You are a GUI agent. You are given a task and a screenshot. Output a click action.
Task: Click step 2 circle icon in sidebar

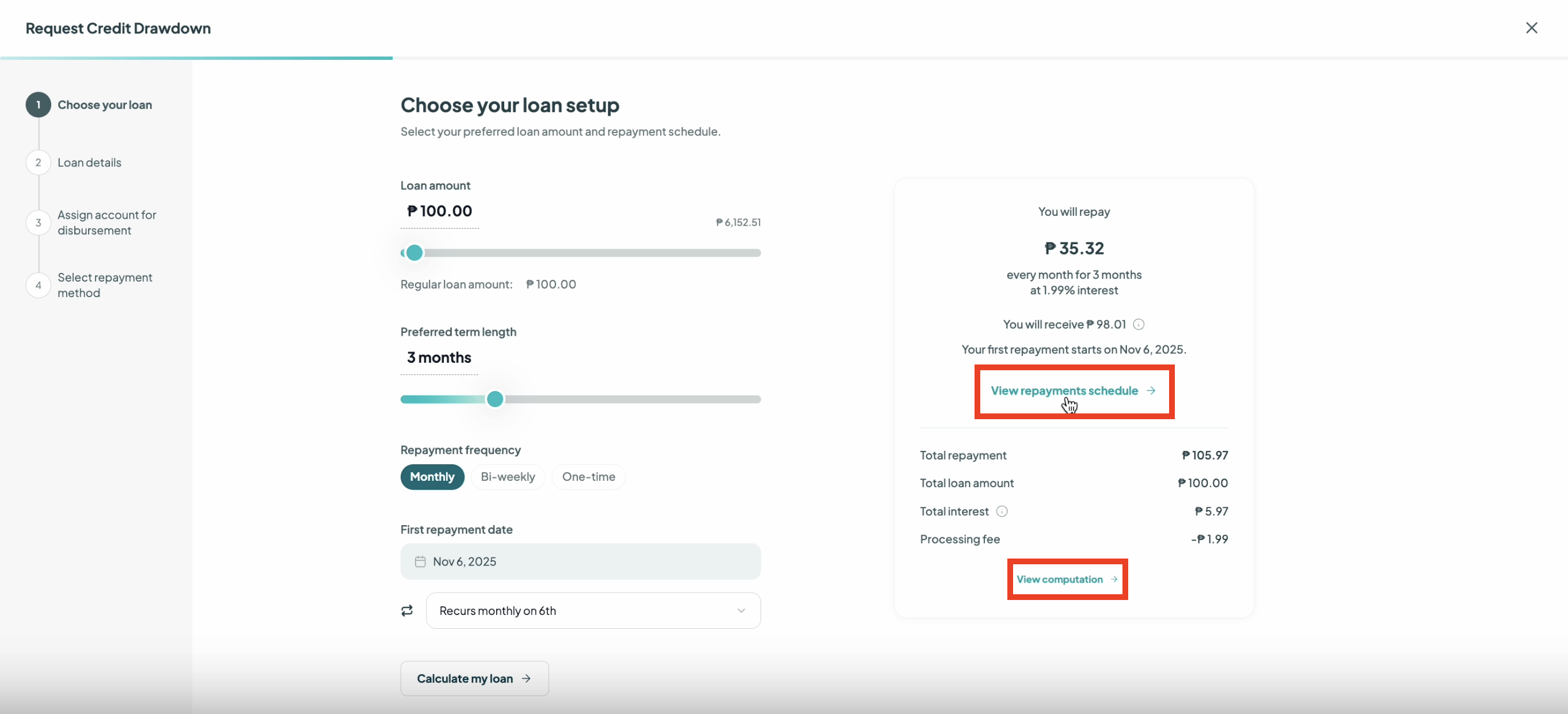tap(39, 162)
